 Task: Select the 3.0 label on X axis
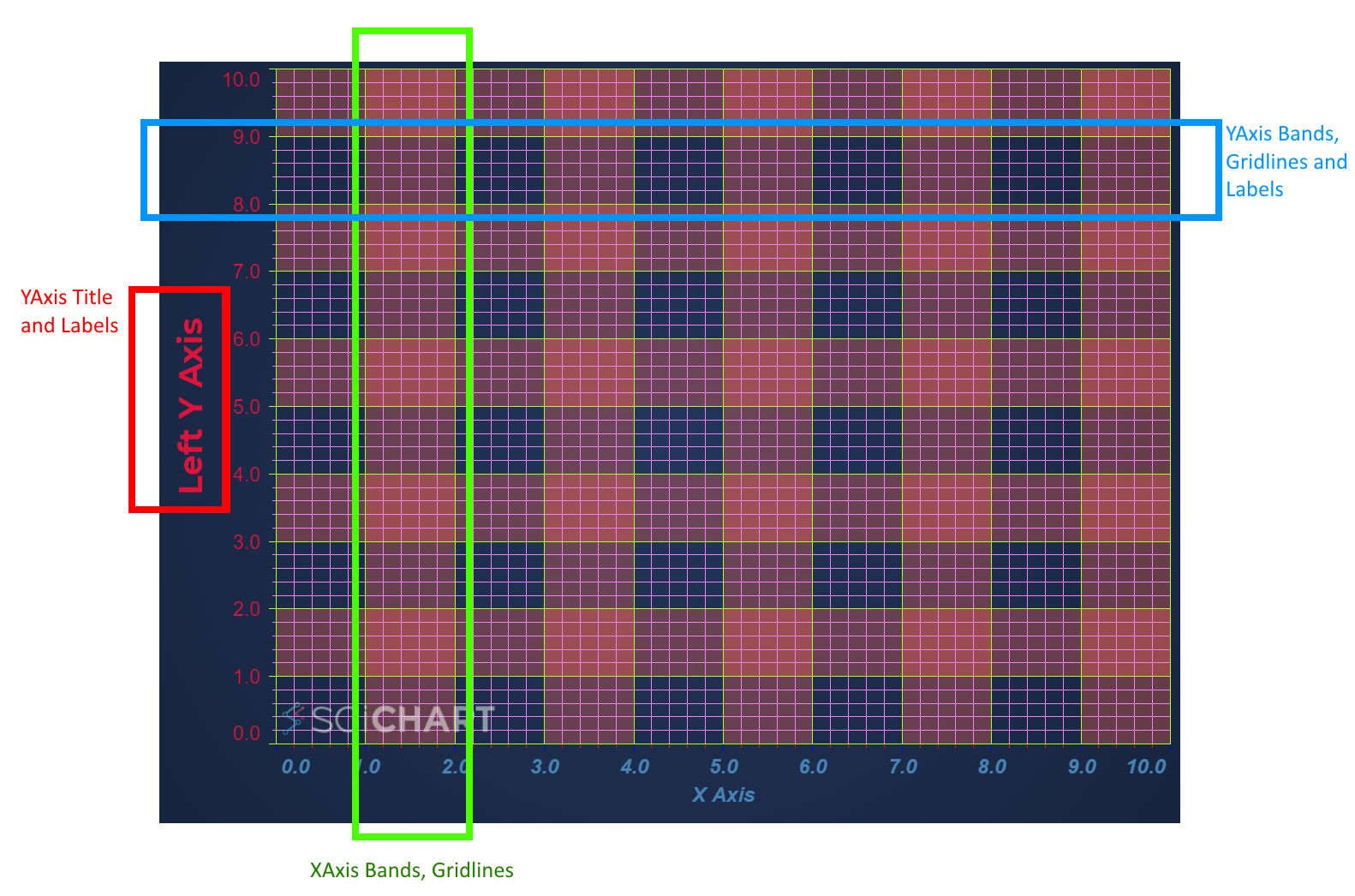(545, 767)
